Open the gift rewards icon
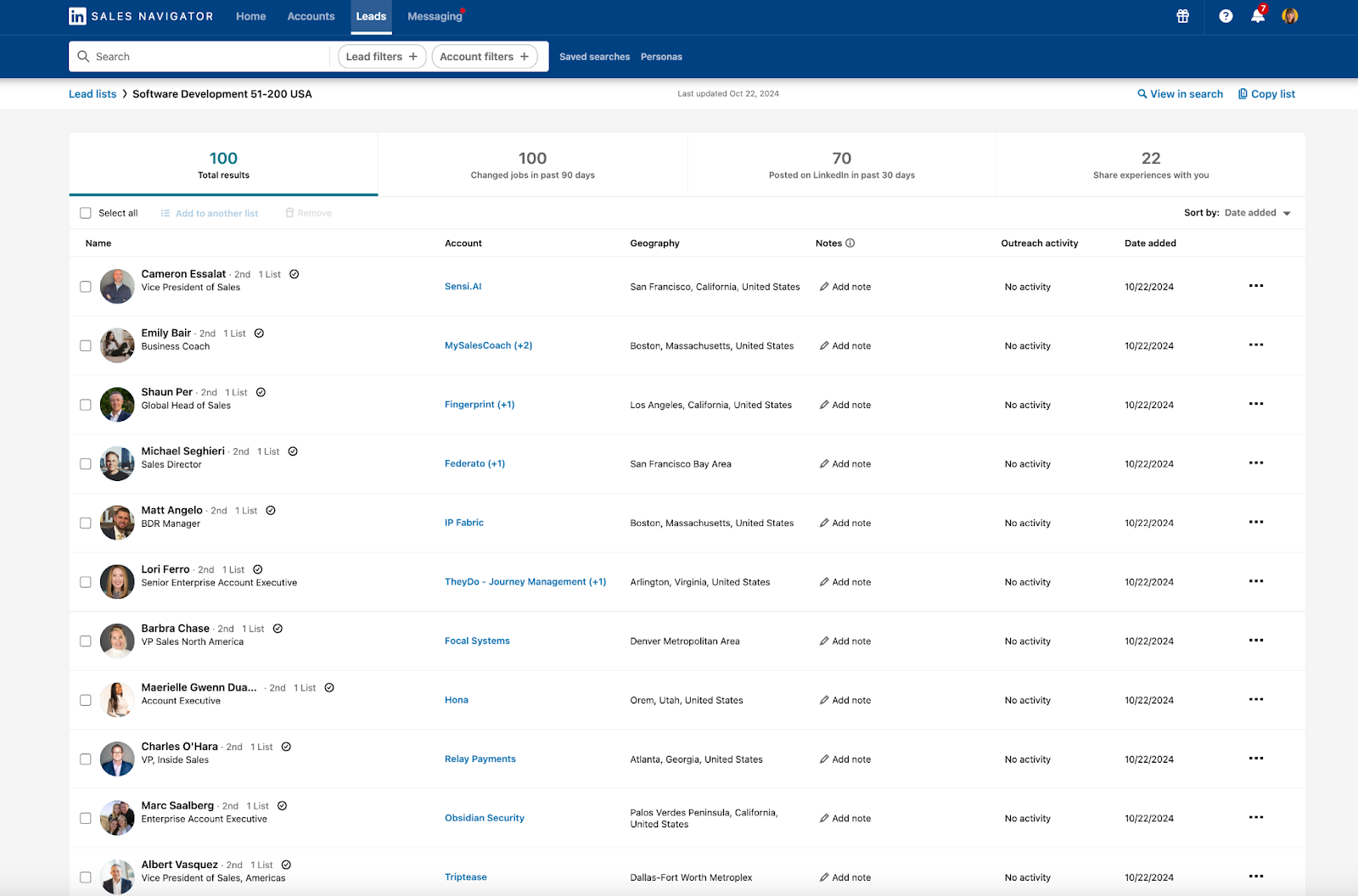Viewport: 1358px width, 896px height. 1182,16
